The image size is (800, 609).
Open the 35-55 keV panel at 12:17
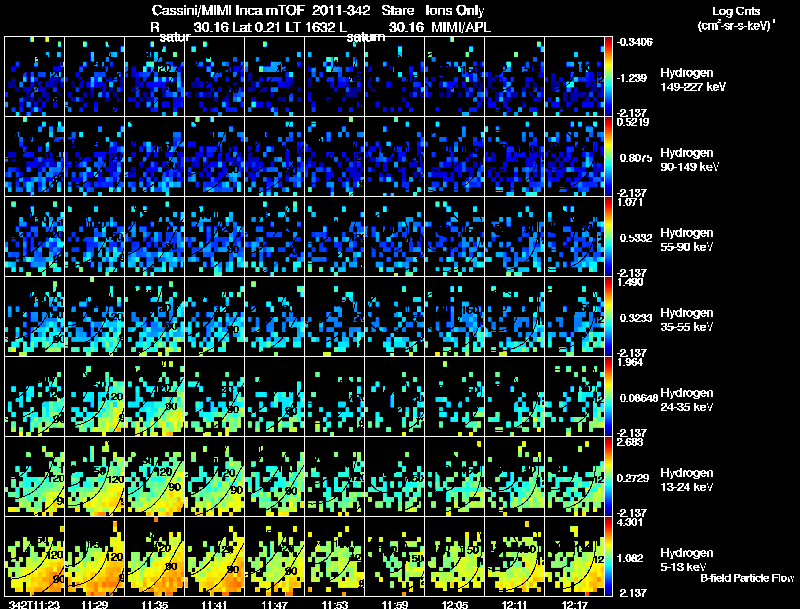click(574, 316)
